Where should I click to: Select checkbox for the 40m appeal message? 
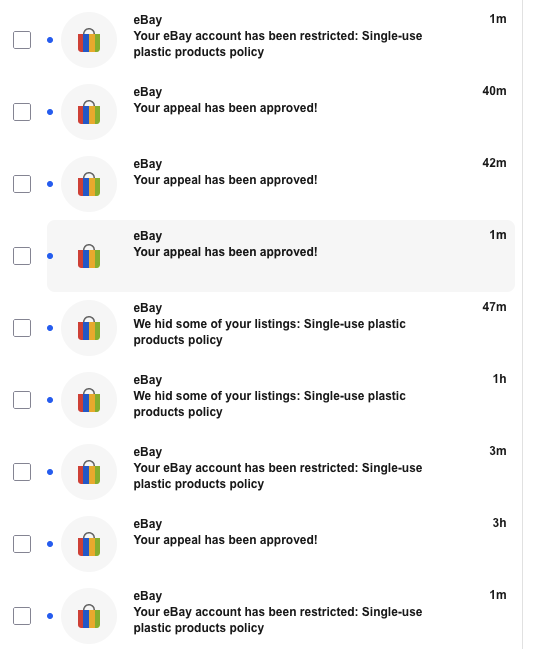click(22, 112)
